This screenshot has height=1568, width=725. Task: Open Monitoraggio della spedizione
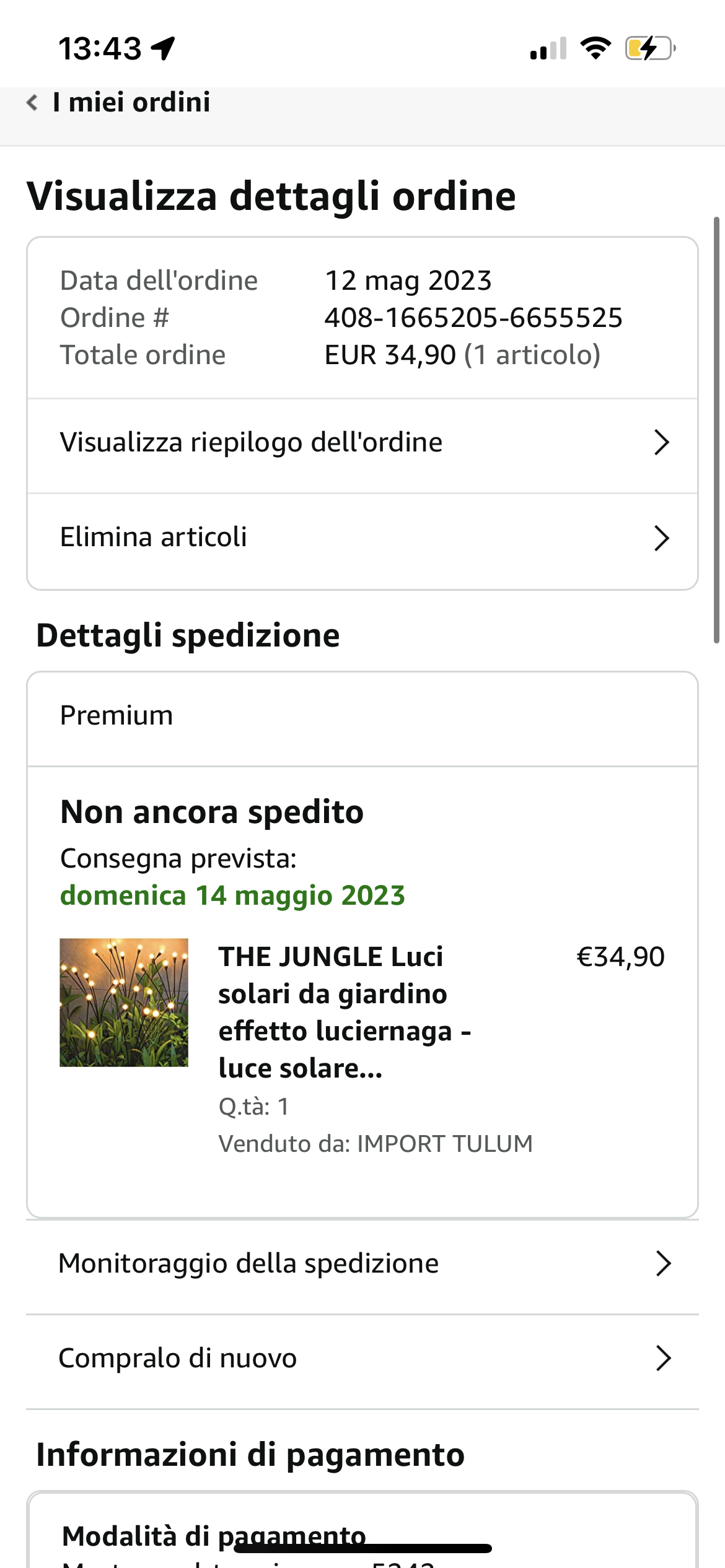tap(248, 1263)
